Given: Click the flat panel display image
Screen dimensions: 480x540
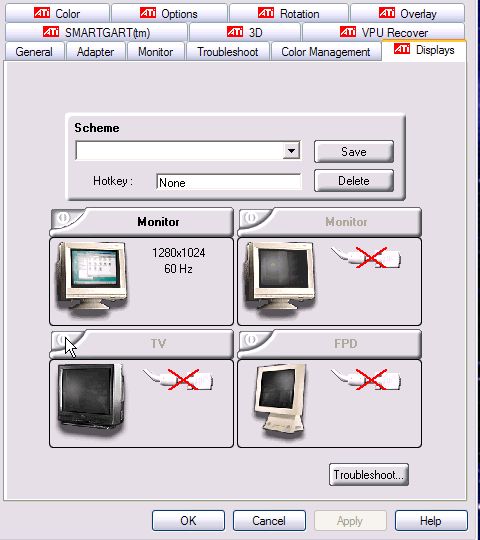Looking at the screenshot, I should click(x=280, y=398).
